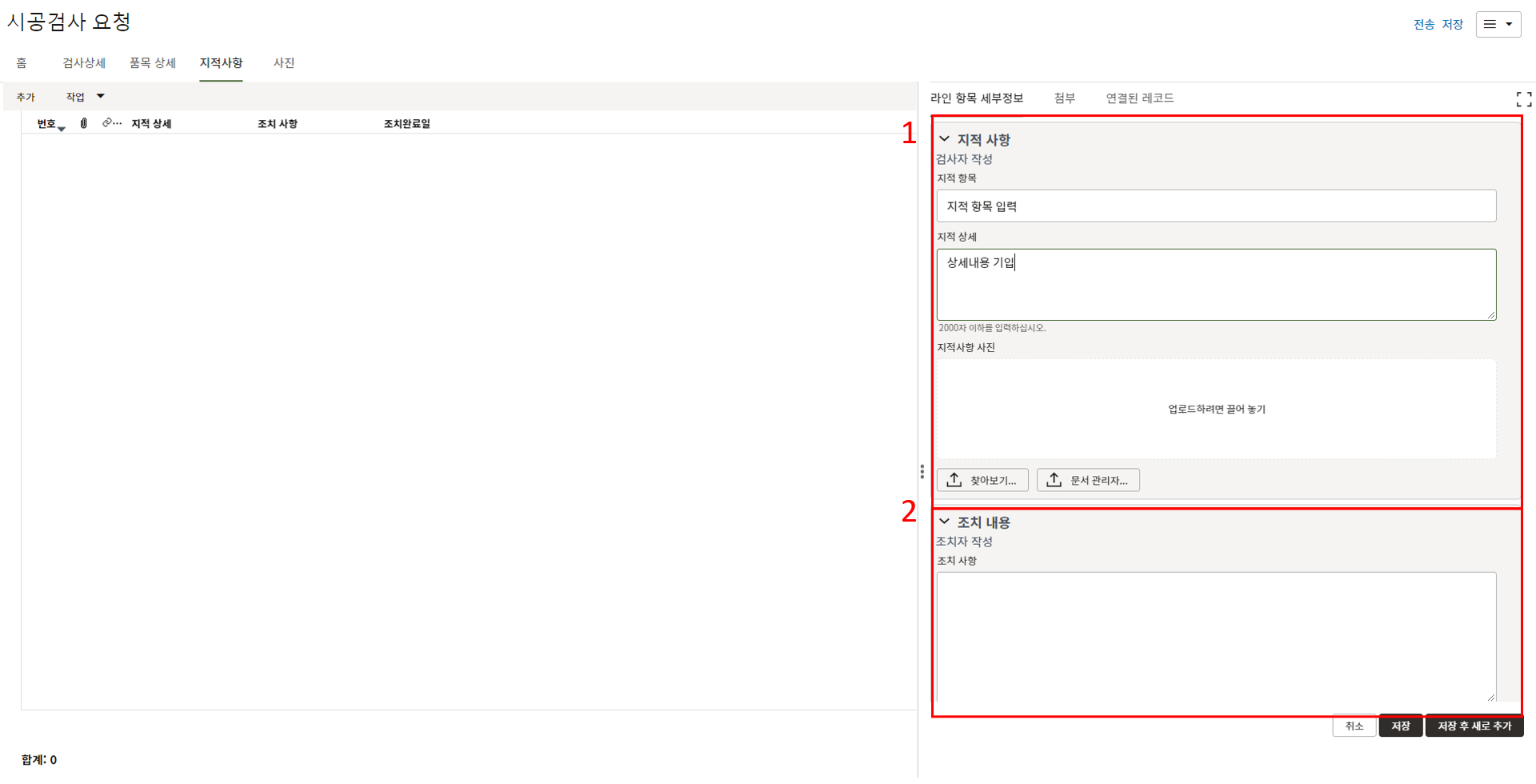Click the fullscreen expand icon
Viewport: 1536px width, 784px height.
point(1523,99)
